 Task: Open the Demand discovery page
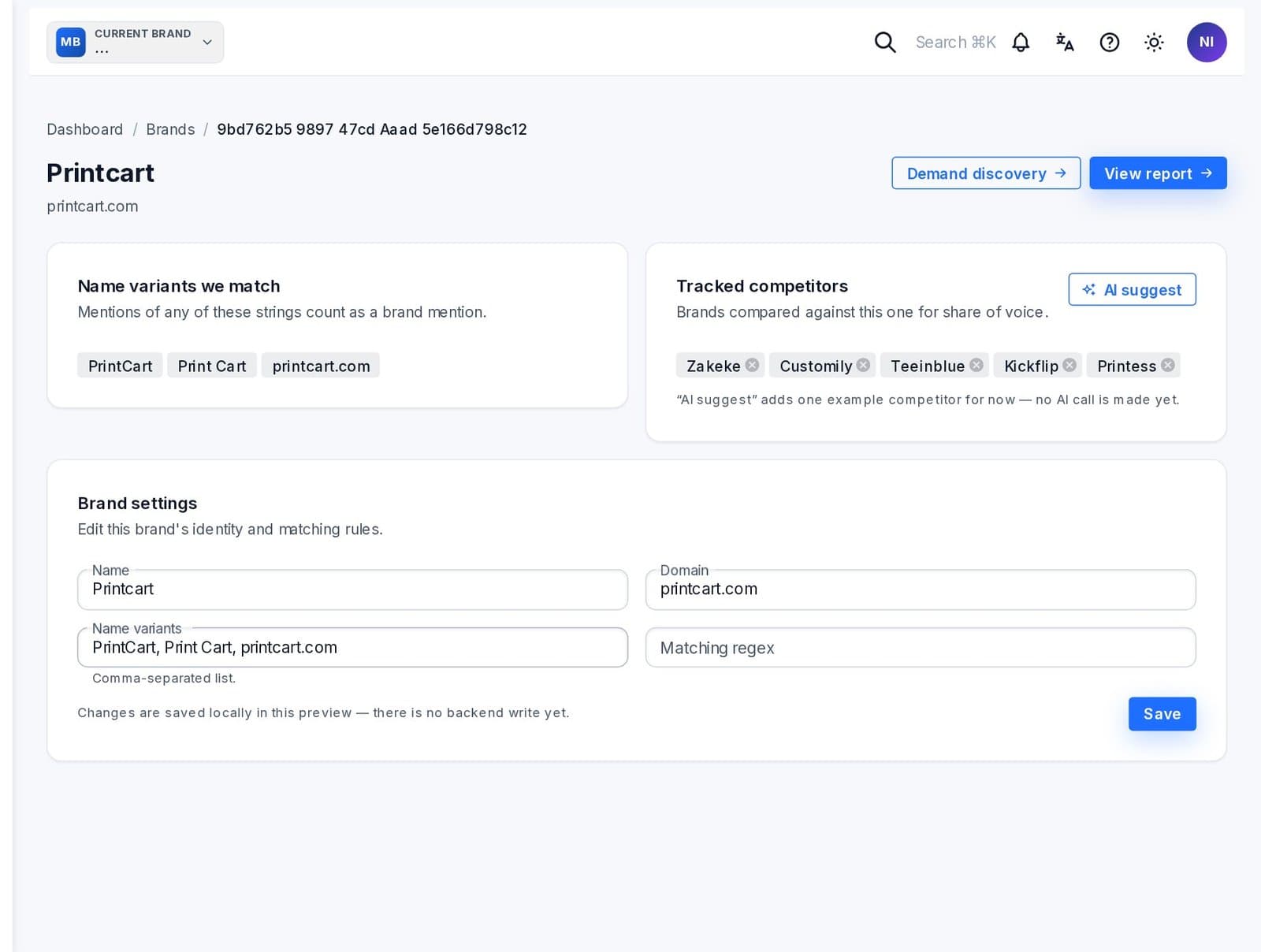coord(986,173)
